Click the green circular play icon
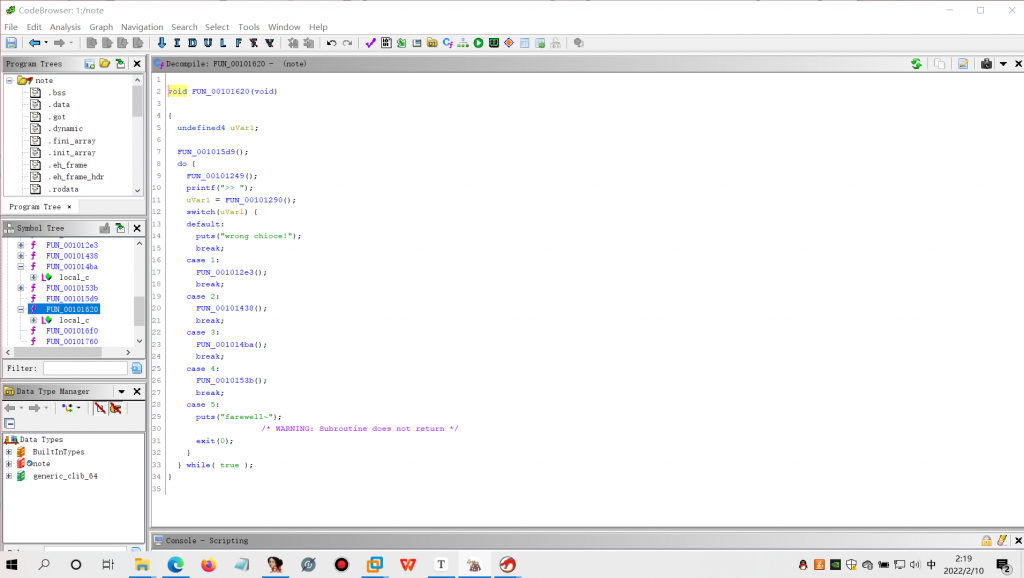This screenshot has height=578, width=1024. click(479, 43)
